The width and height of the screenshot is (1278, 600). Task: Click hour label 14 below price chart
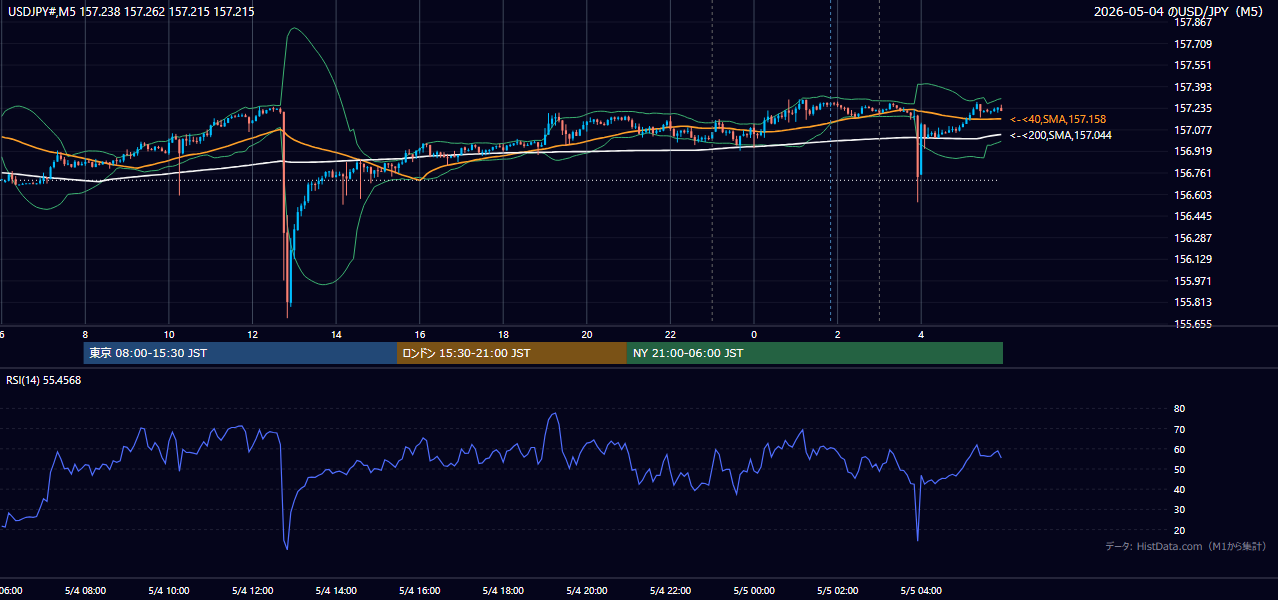point(336,334)
